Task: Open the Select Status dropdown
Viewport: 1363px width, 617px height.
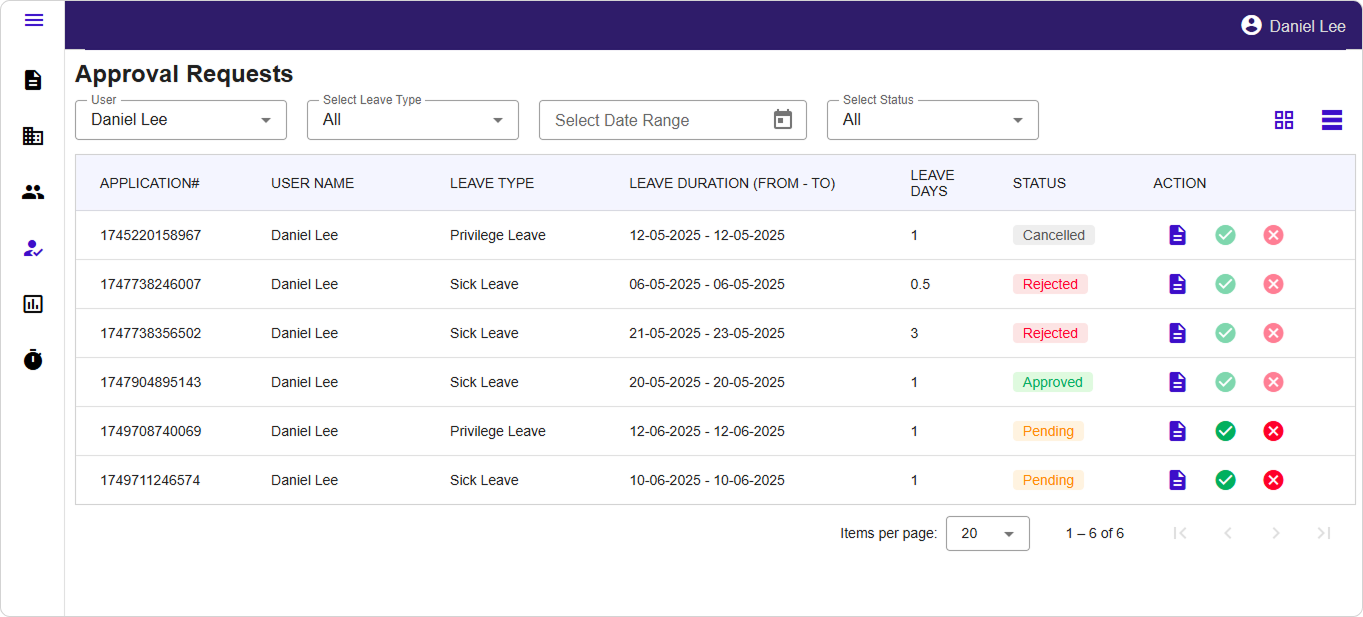Action: tap(933, 120)
